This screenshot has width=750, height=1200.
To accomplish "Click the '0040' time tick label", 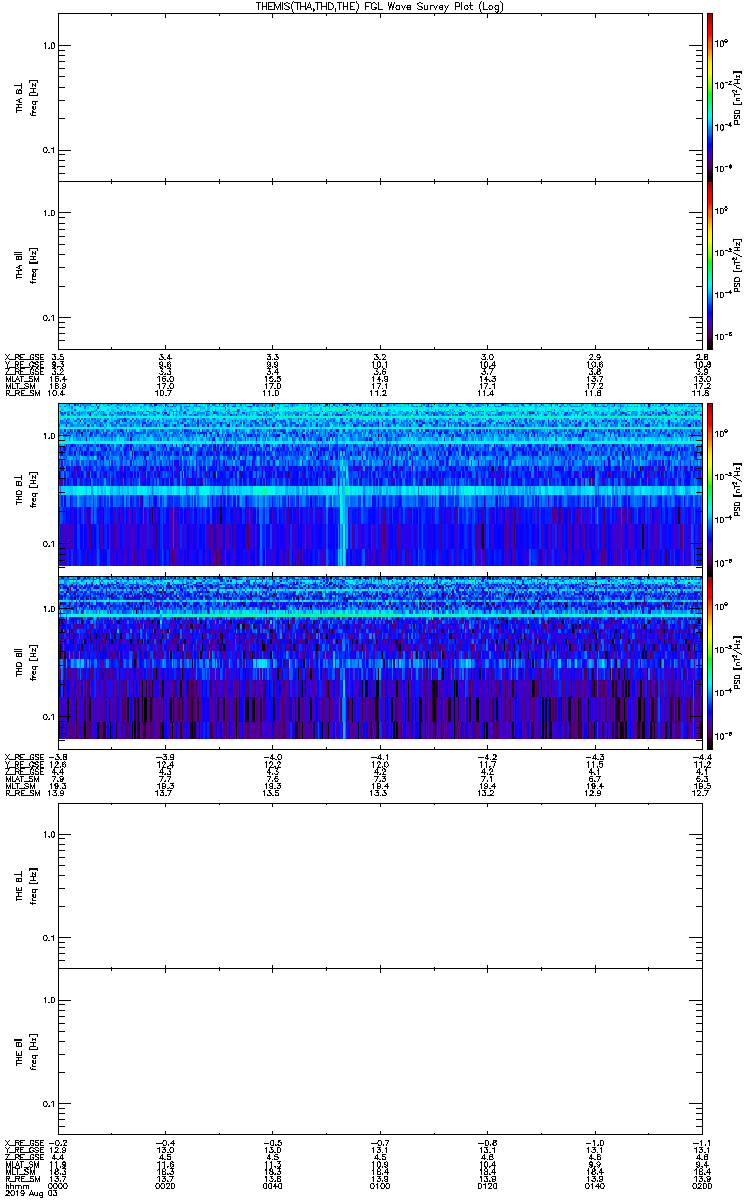I will pos(273,1186).
